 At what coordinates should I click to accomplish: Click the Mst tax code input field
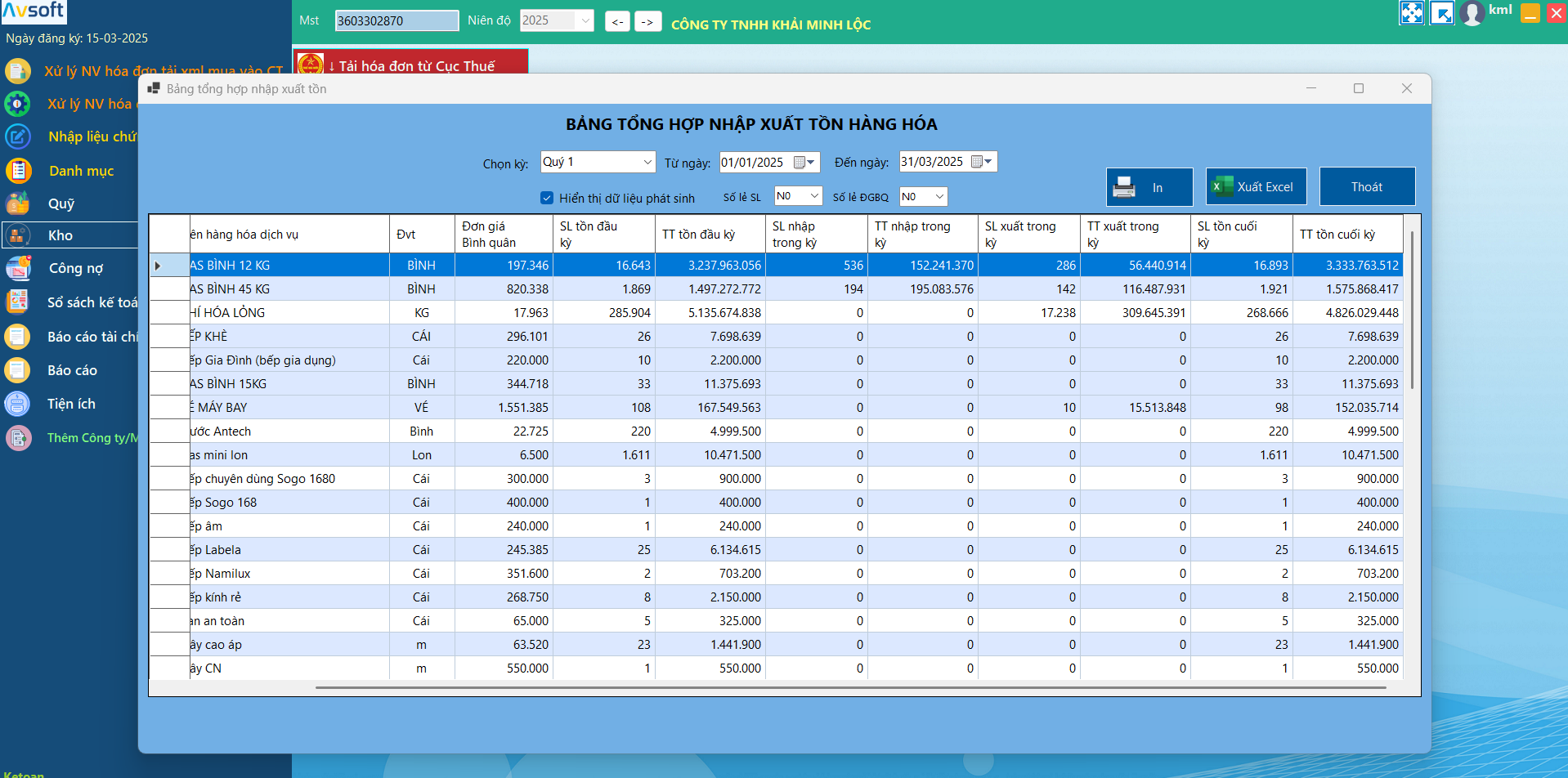tap(396, 20)
